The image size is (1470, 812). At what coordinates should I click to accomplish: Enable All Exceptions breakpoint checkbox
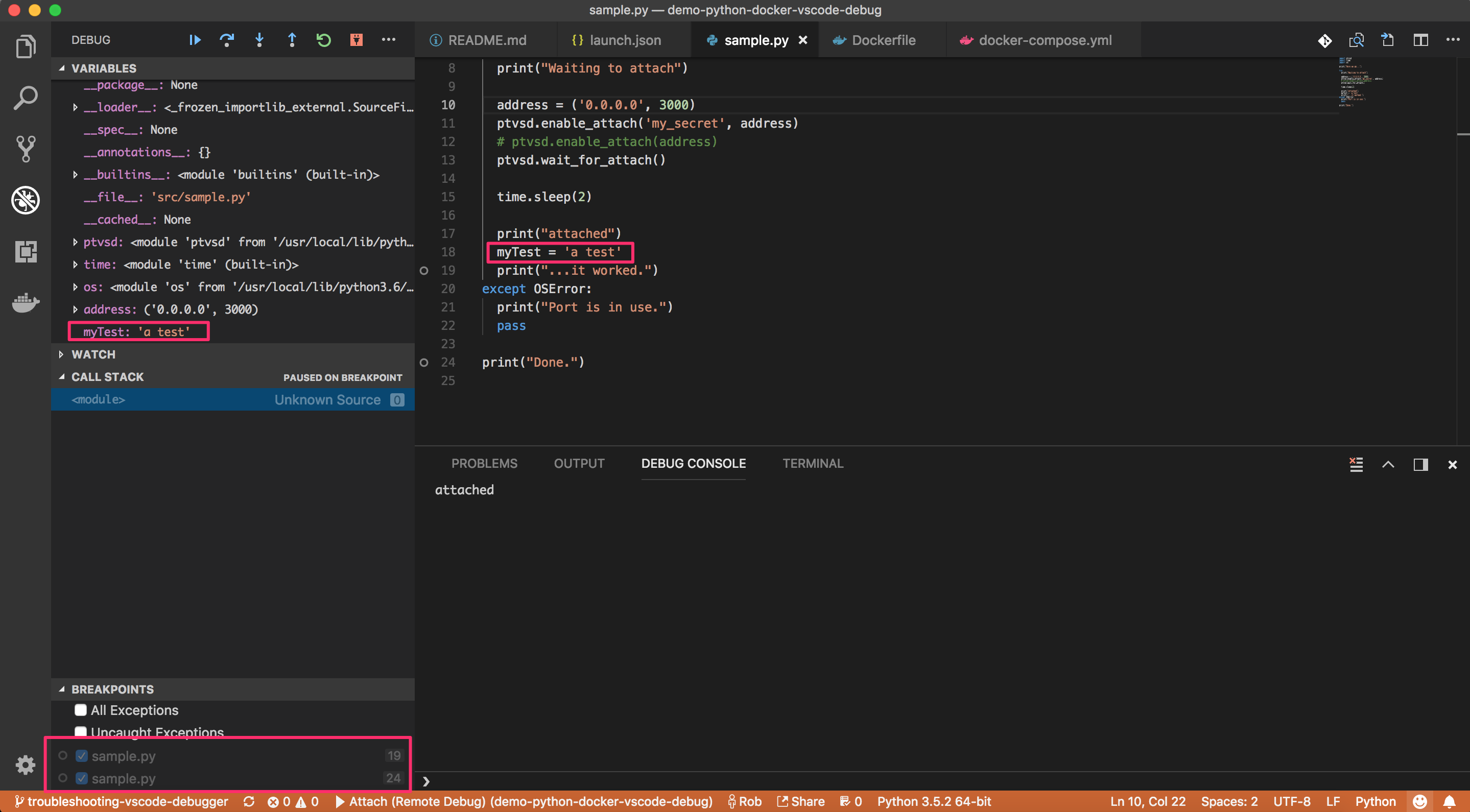pyautogui.click(x=81, y=710)
